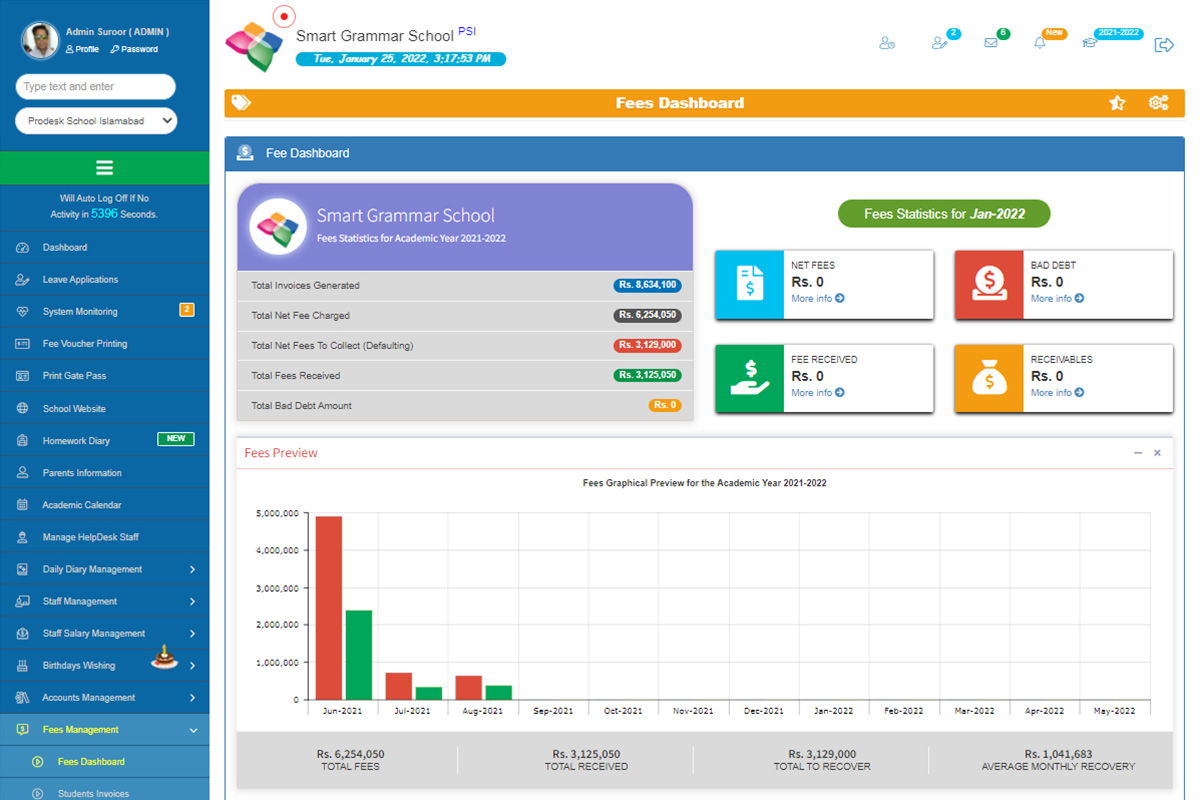
Task: Open the messages envelope icon
Action: [x=991, y=43]
